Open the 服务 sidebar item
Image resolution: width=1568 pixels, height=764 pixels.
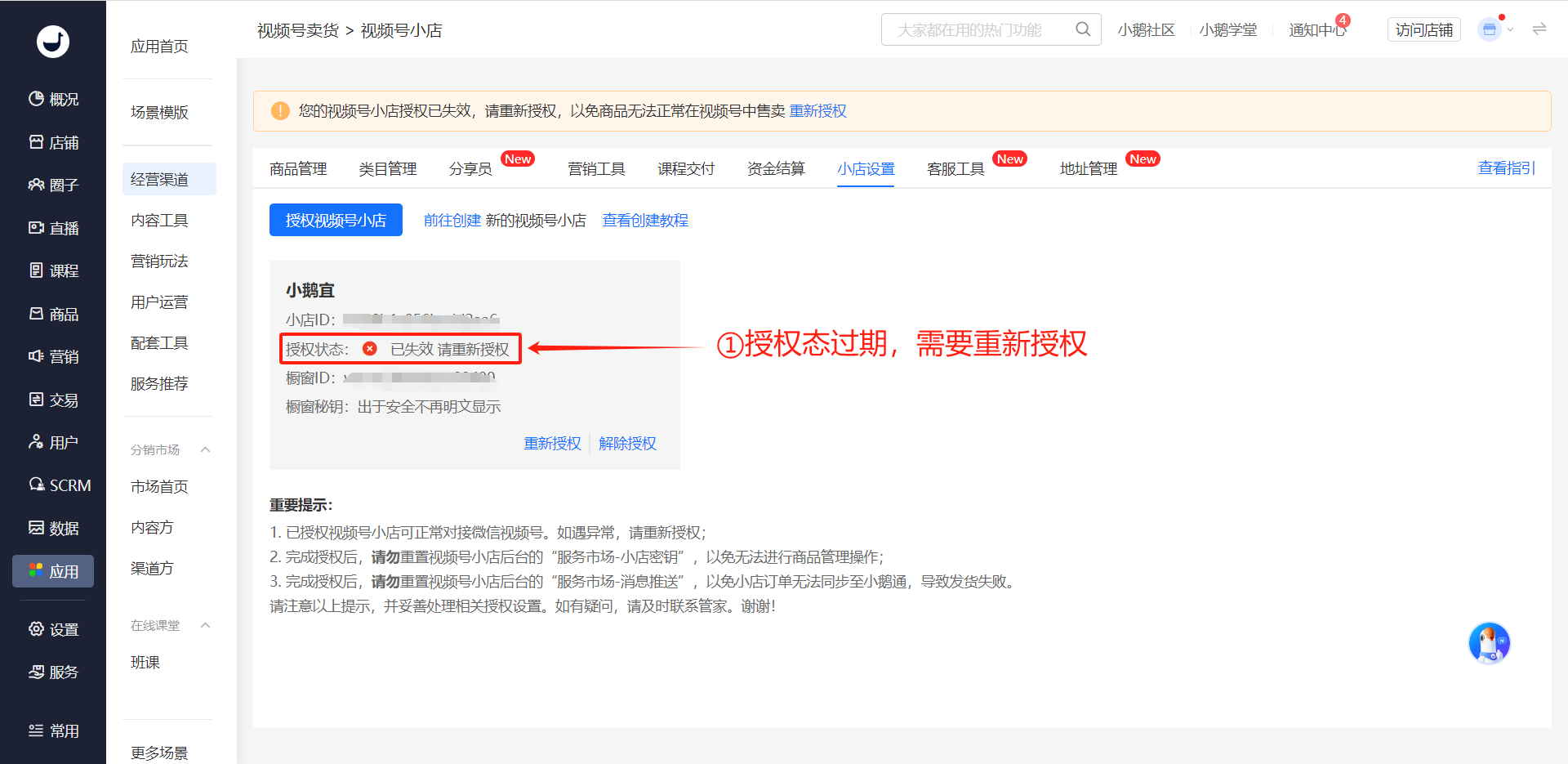point(53,672)
